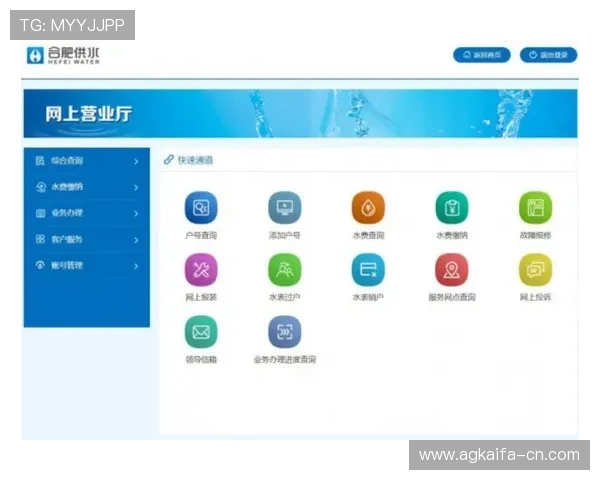The width and height of the screenshot is (600, 480).
Task: Open the orange 水费查询 droplet icon
Action: tap(368, 207)
